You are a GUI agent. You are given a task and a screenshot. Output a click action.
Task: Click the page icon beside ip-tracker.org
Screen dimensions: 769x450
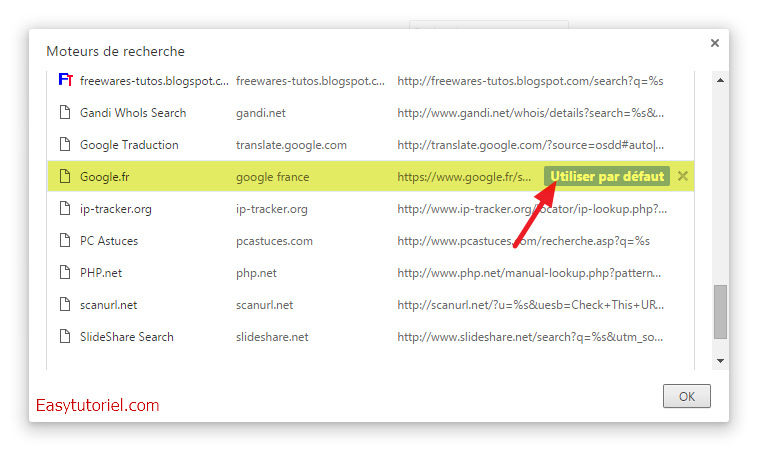pyautogui.click(x=65, y=208)
